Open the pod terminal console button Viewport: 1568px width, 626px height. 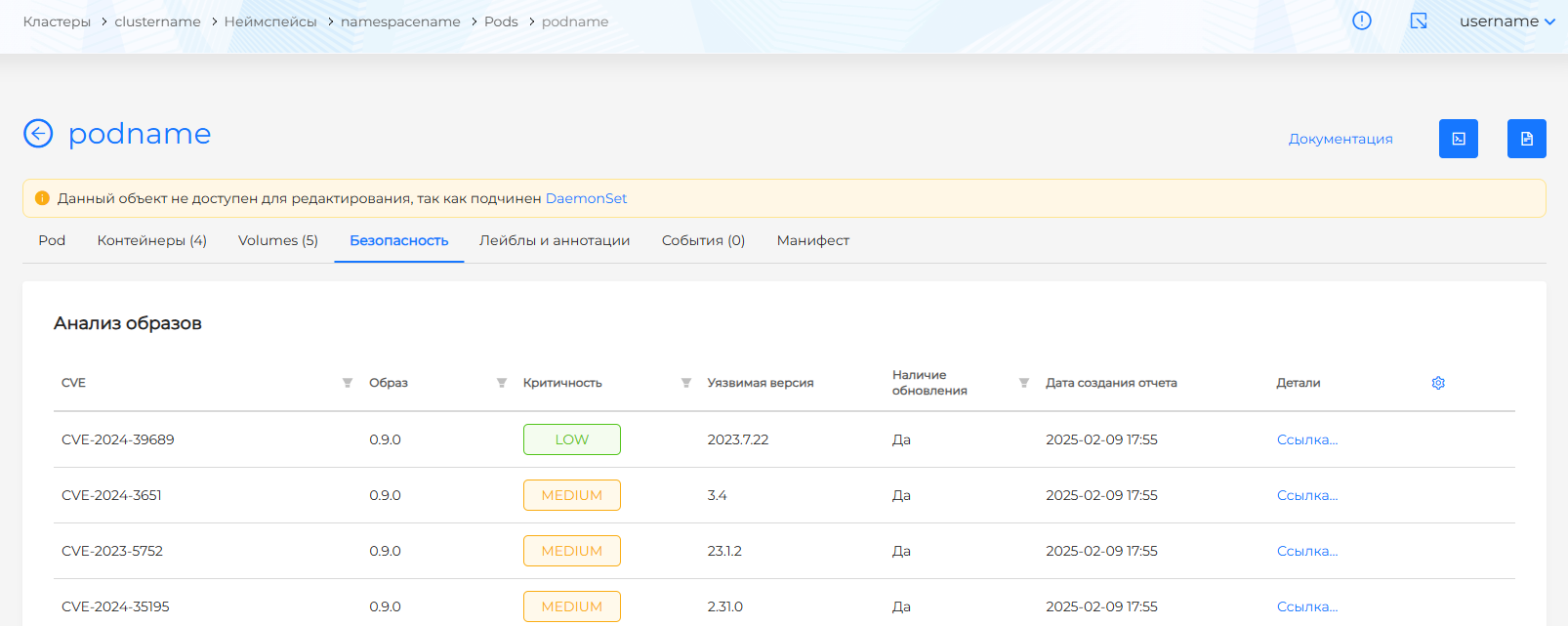(1458, 139)
